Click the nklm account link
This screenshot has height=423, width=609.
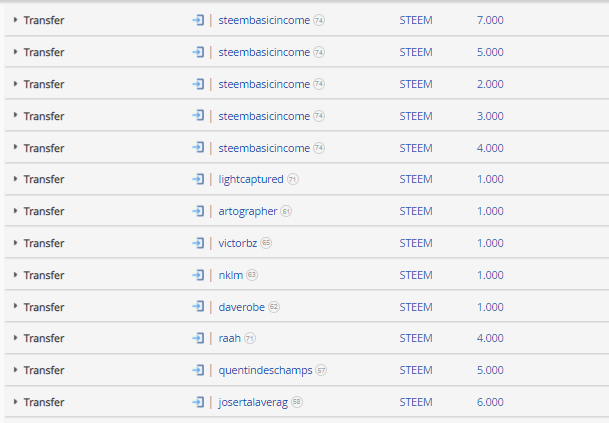point(231,275)
